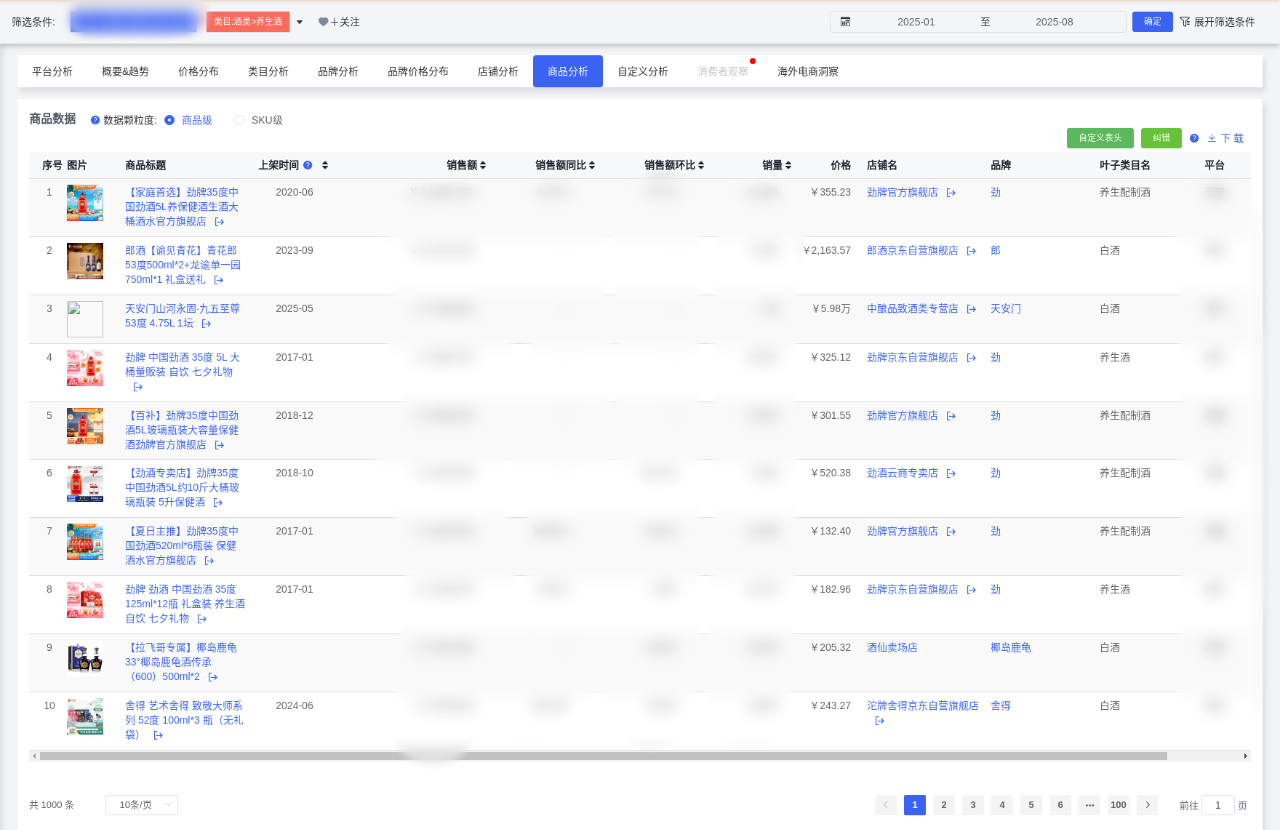
Task: Click page 100 in the pagination
Action: click(1118, 804)
